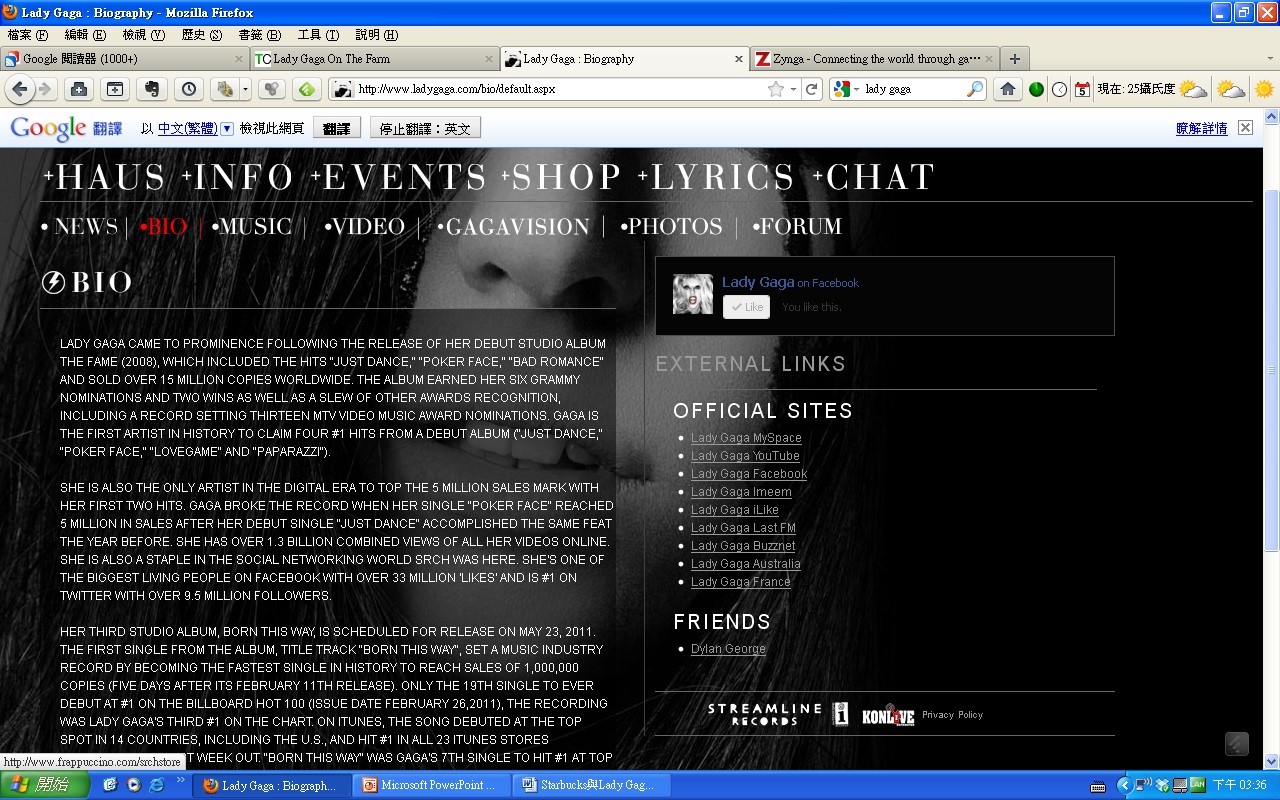This screenshot has width=1280, height=800.
Task: Open the LYRICS navigation item
Action: point(717,178)
